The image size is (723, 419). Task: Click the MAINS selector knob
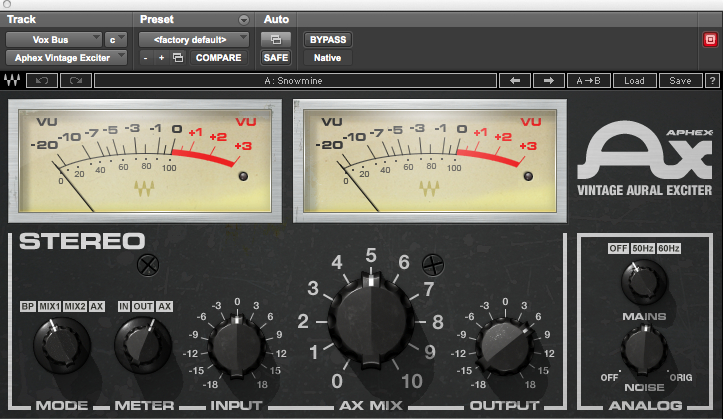(644, 282)
